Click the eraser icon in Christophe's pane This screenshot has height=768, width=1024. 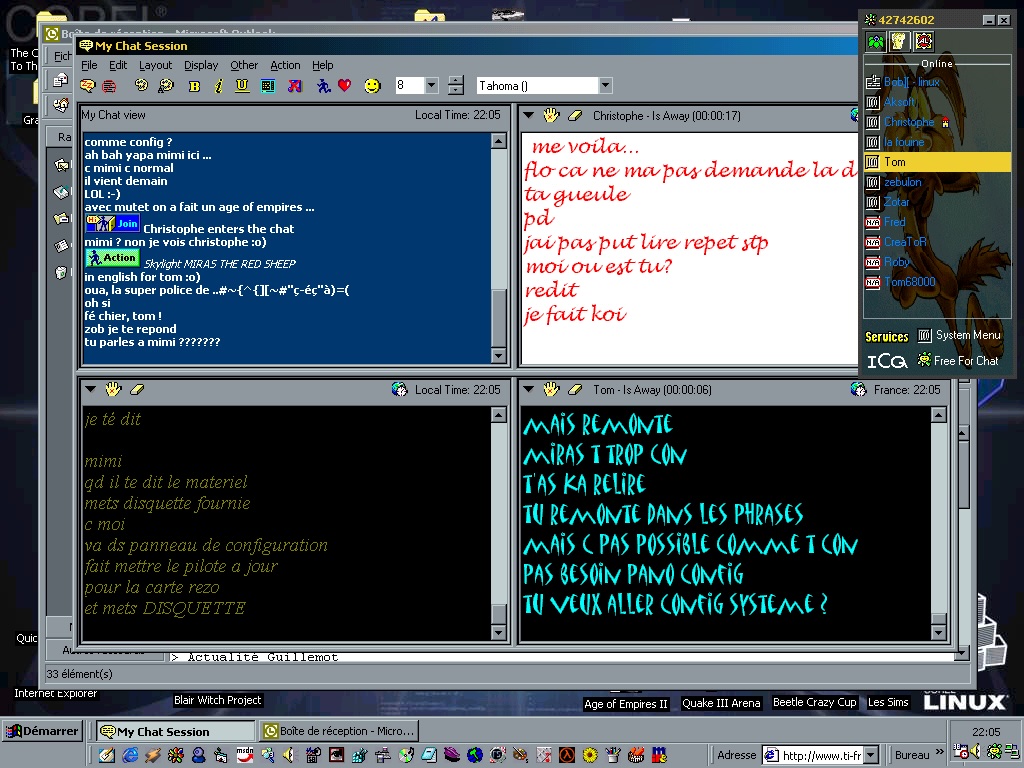[575, 116]
